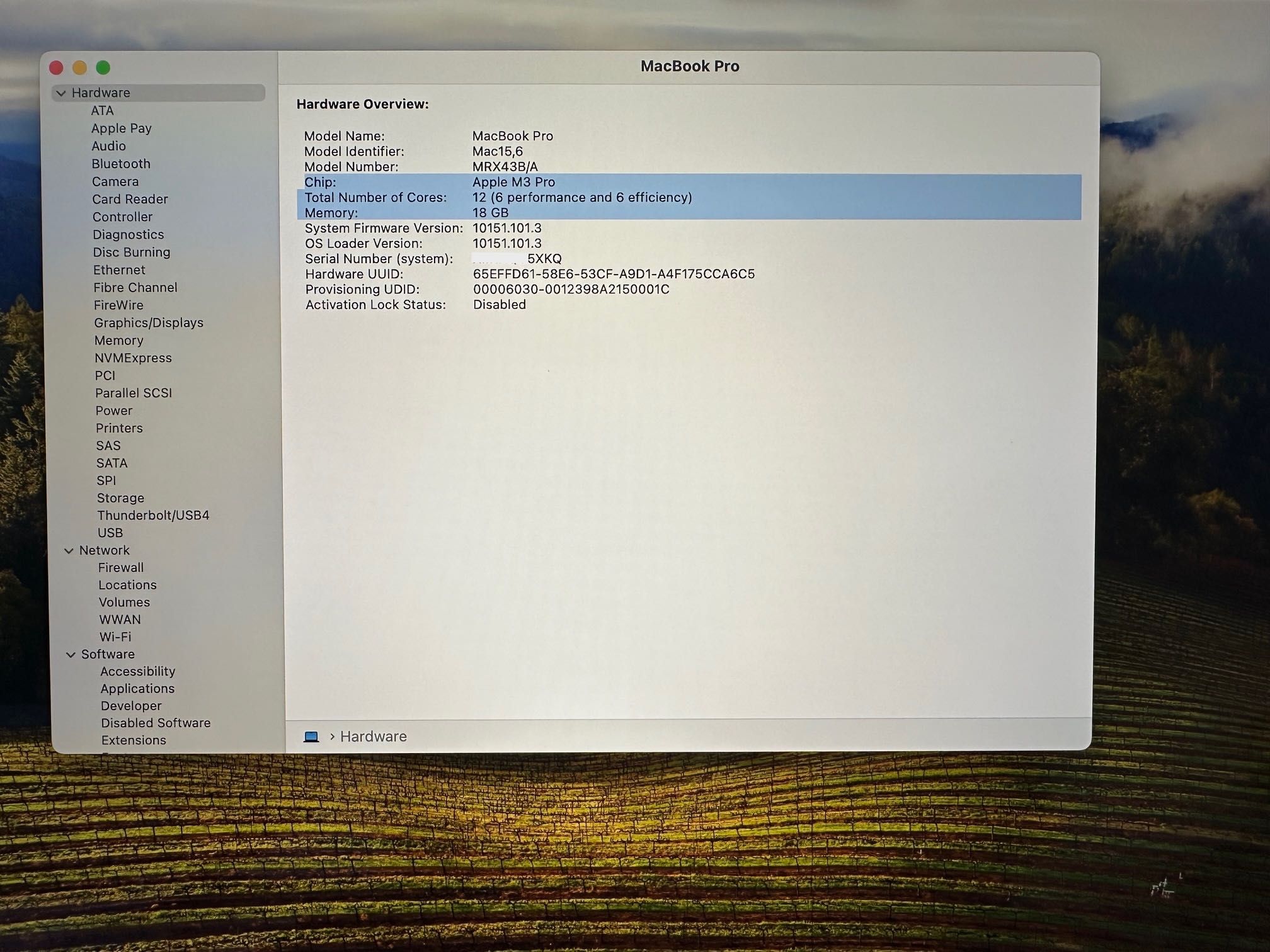Select NVMExpress in the sidebar

point(133,358)
